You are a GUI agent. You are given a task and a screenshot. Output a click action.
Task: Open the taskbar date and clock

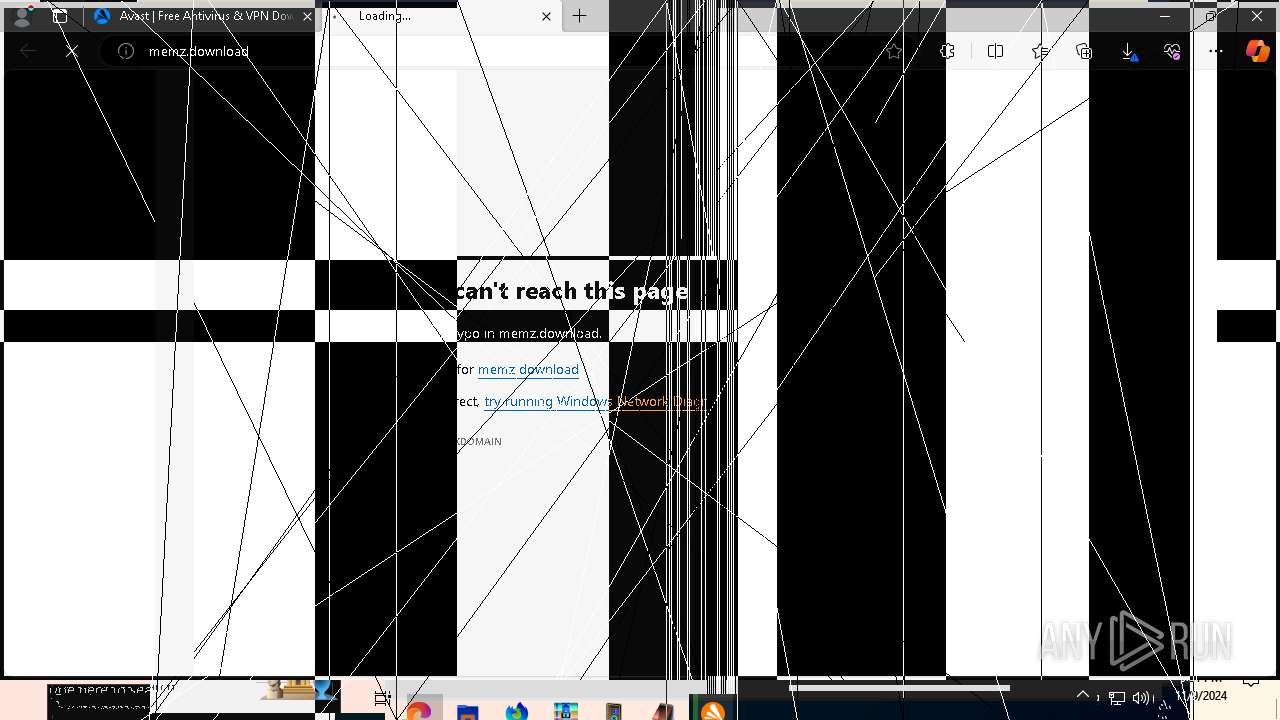pos(1201,690)
